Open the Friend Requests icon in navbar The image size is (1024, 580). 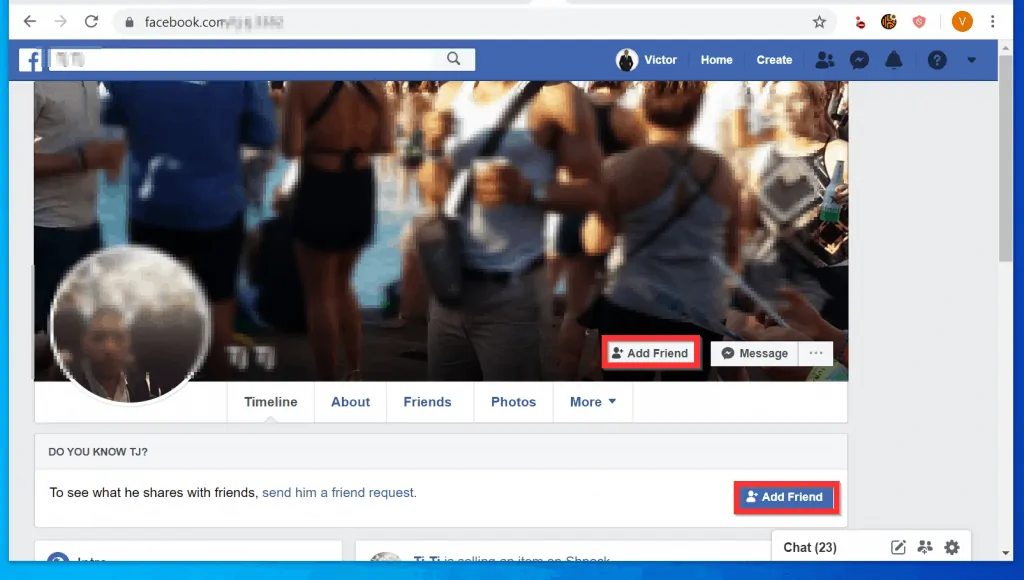pyautogui.click(x=825, y=60)
